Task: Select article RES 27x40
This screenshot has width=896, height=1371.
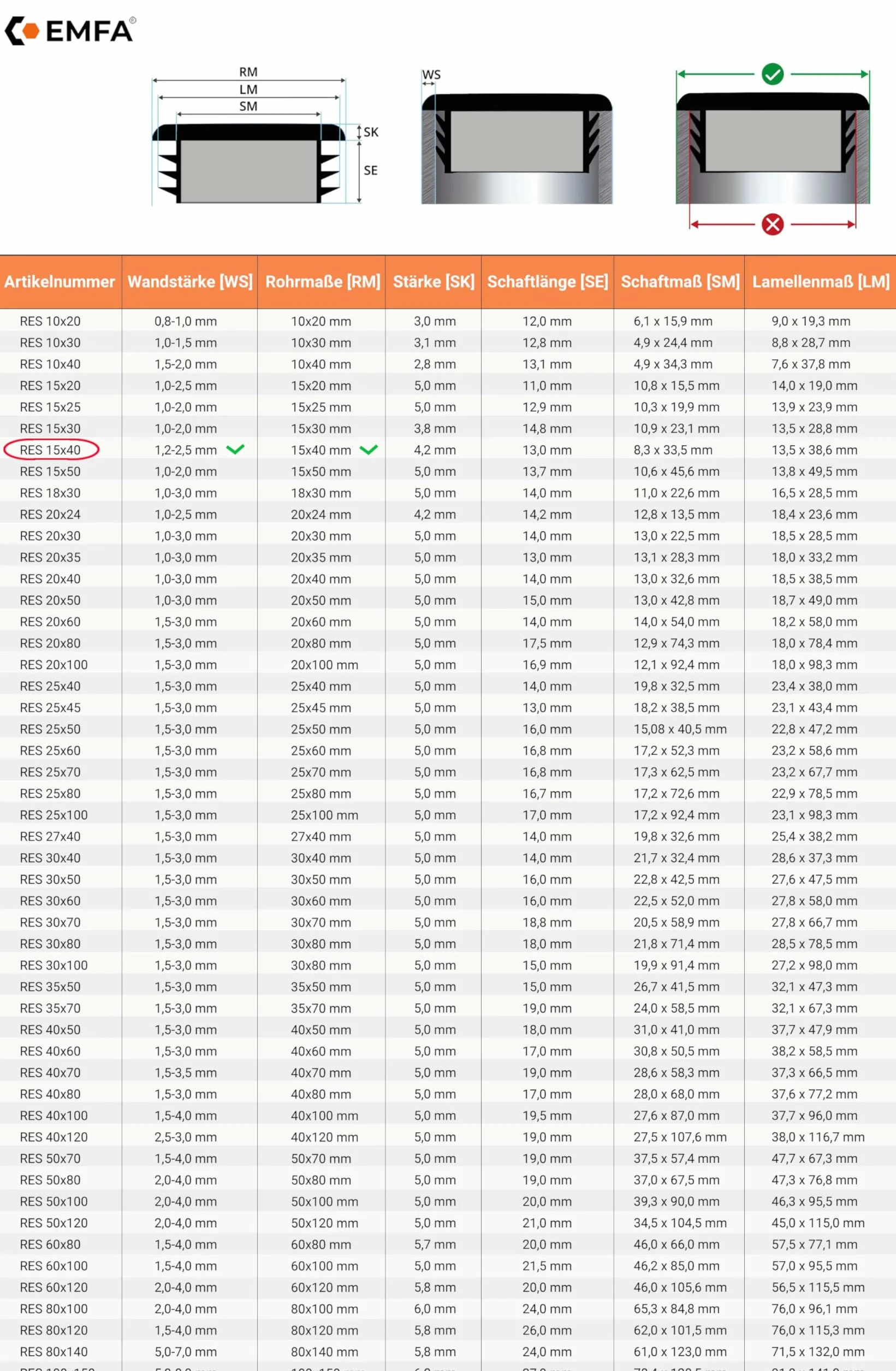Action: (x=50, y=836)
